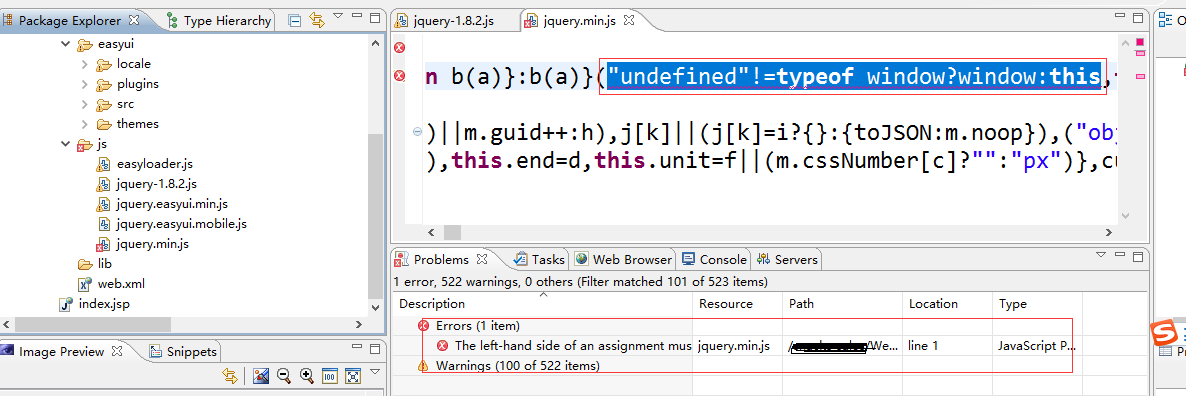This screenshot has width=1186, height=396.
Task: Expand the locale folder
Action: (84, 63)
